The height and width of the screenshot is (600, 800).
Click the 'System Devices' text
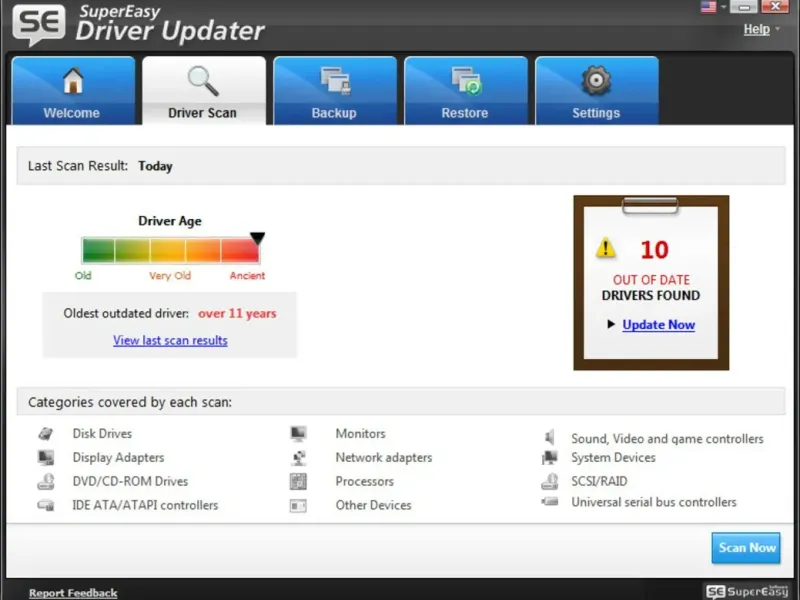pos(613,458)
